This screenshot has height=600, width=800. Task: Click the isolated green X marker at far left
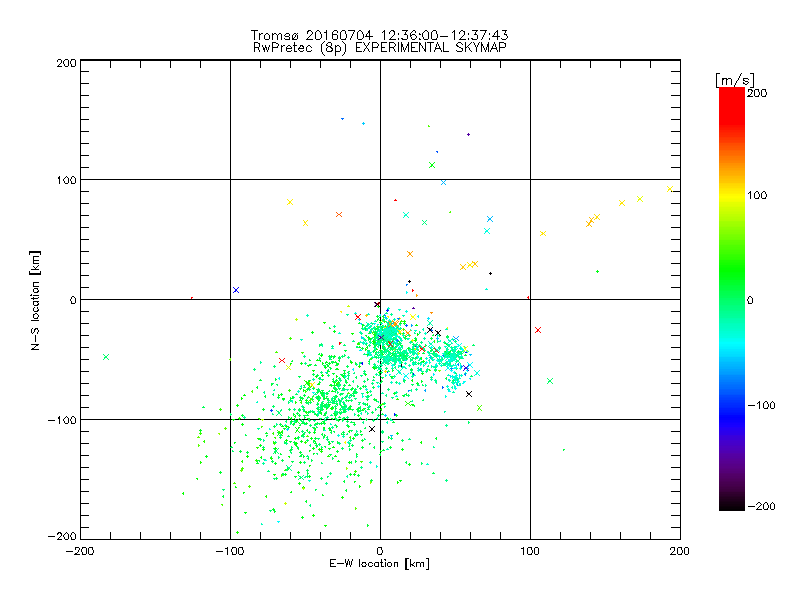pos(106,357)
